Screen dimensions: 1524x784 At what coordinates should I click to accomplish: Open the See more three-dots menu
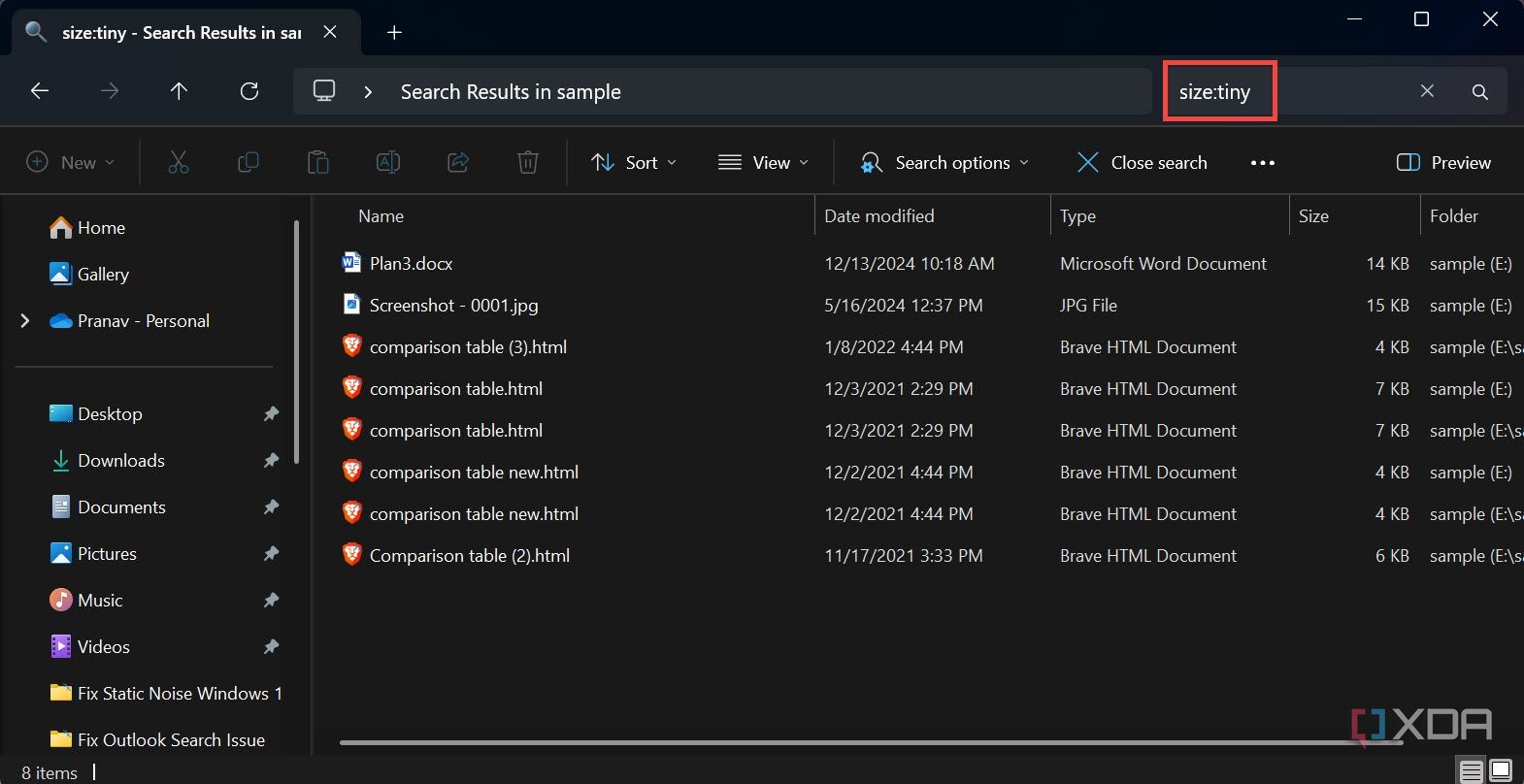tap(1263, 163)
